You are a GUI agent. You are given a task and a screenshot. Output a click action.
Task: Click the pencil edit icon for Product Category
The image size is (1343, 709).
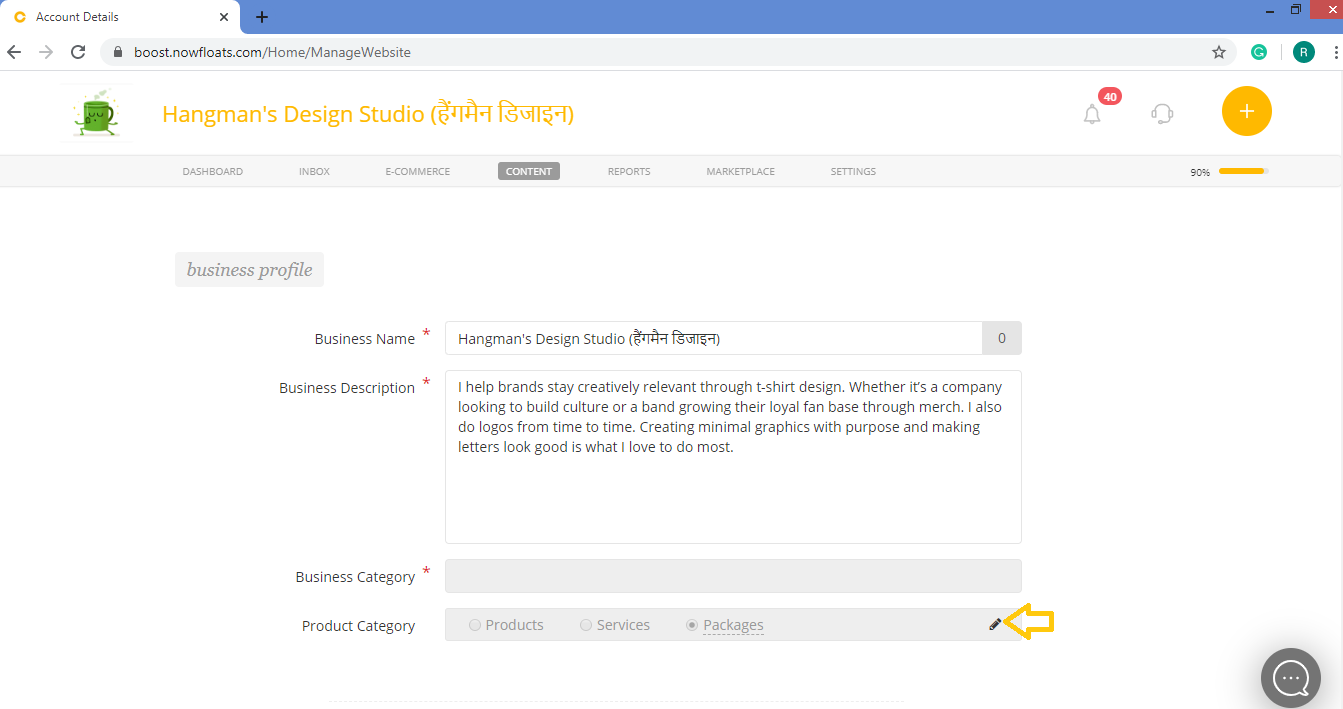tap(995, 624)
